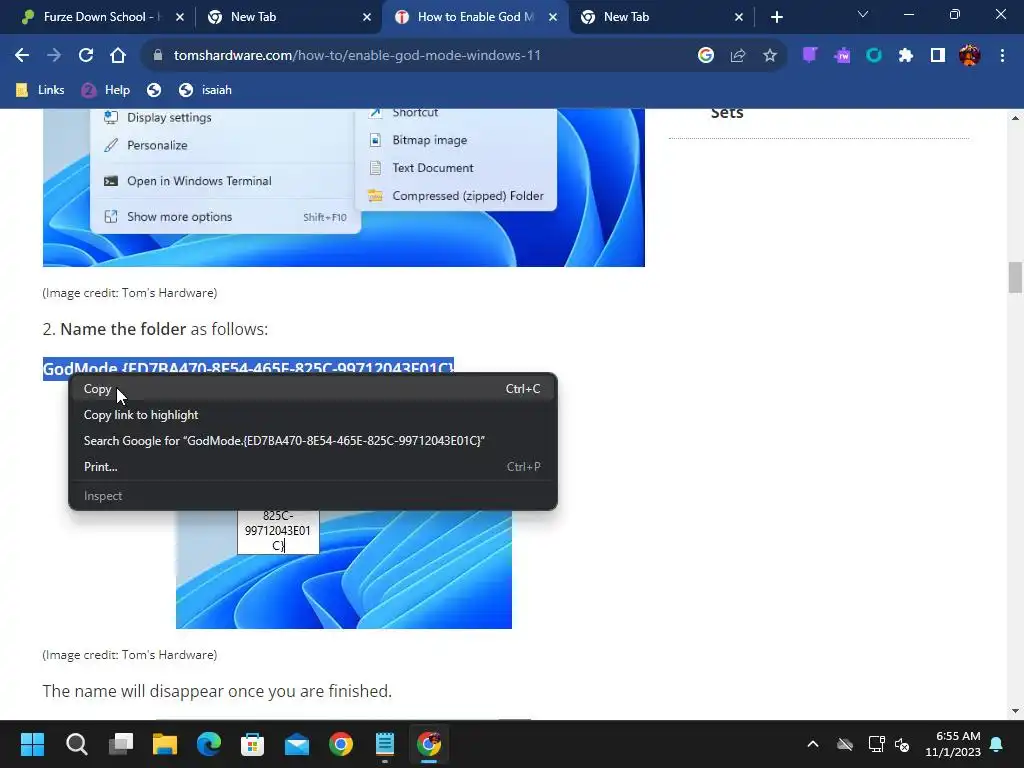Choose Print from context menu
Image resolution: width=1024 pixels, height=768 pixels.
[x=312, y=467]
